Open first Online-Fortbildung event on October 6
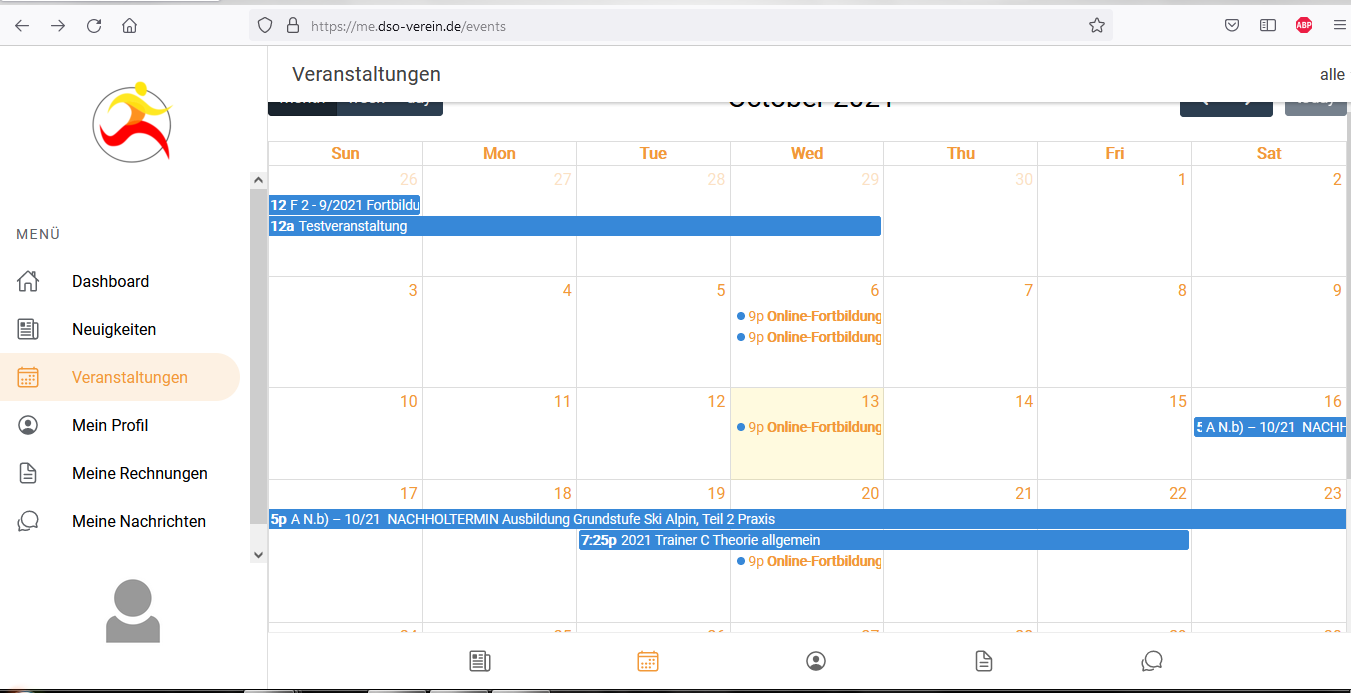The image size is (1351, 693). [808, 316]
